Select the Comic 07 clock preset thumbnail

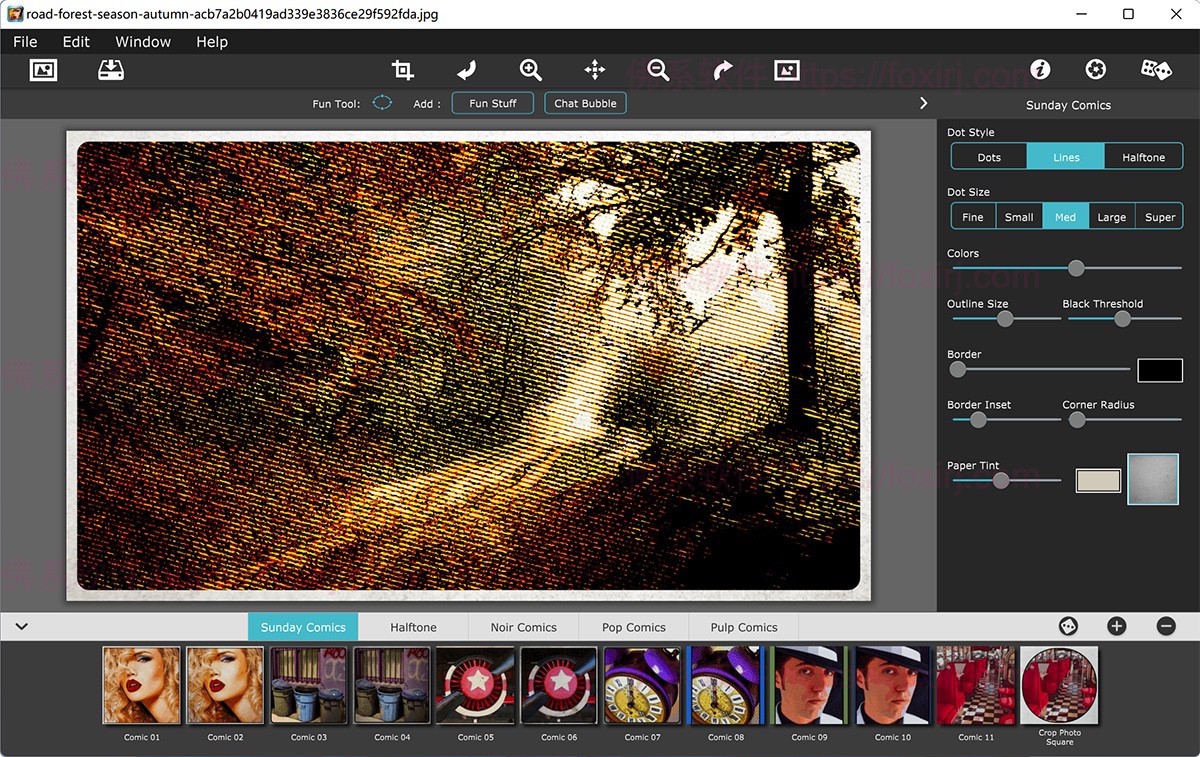click(x=642, y=685)
